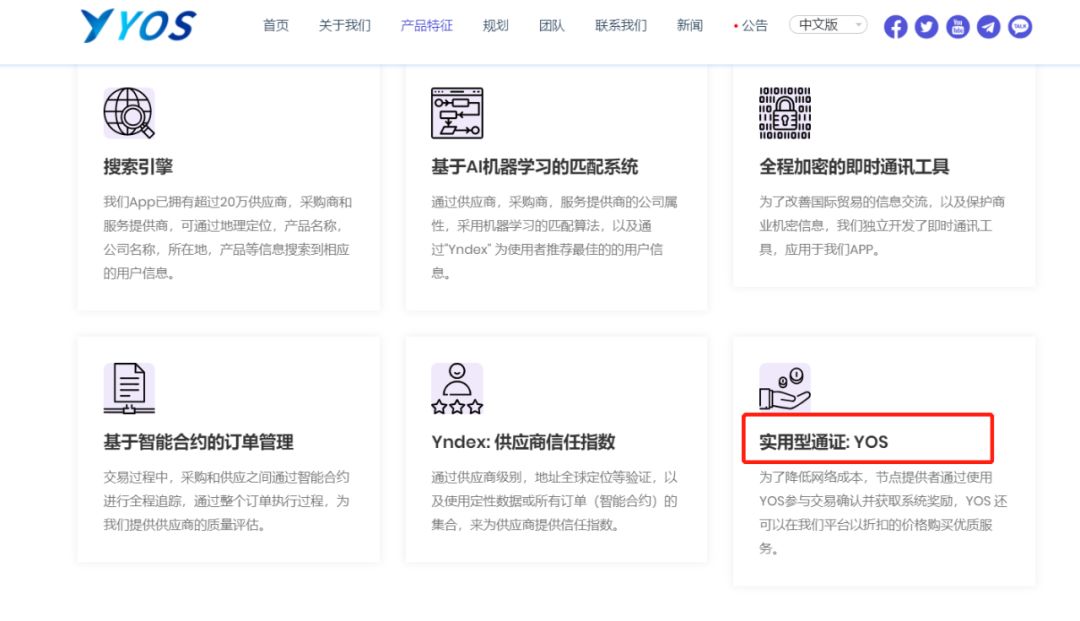Click the hand with coins token icon
The height and width of the screenshot is (621, 1080).
pyautogui.click(x=785, y=387)
